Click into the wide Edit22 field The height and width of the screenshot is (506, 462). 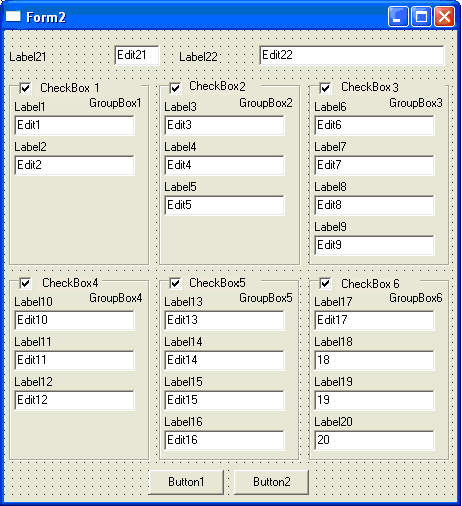[x=352, y=55]
